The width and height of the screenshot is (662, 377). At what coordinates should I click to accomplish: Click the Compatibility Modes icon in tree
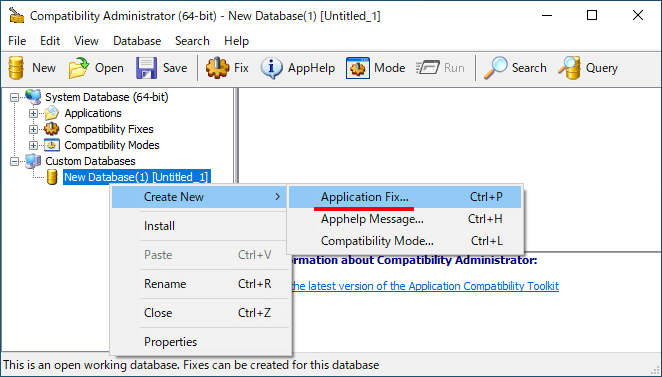52,145
